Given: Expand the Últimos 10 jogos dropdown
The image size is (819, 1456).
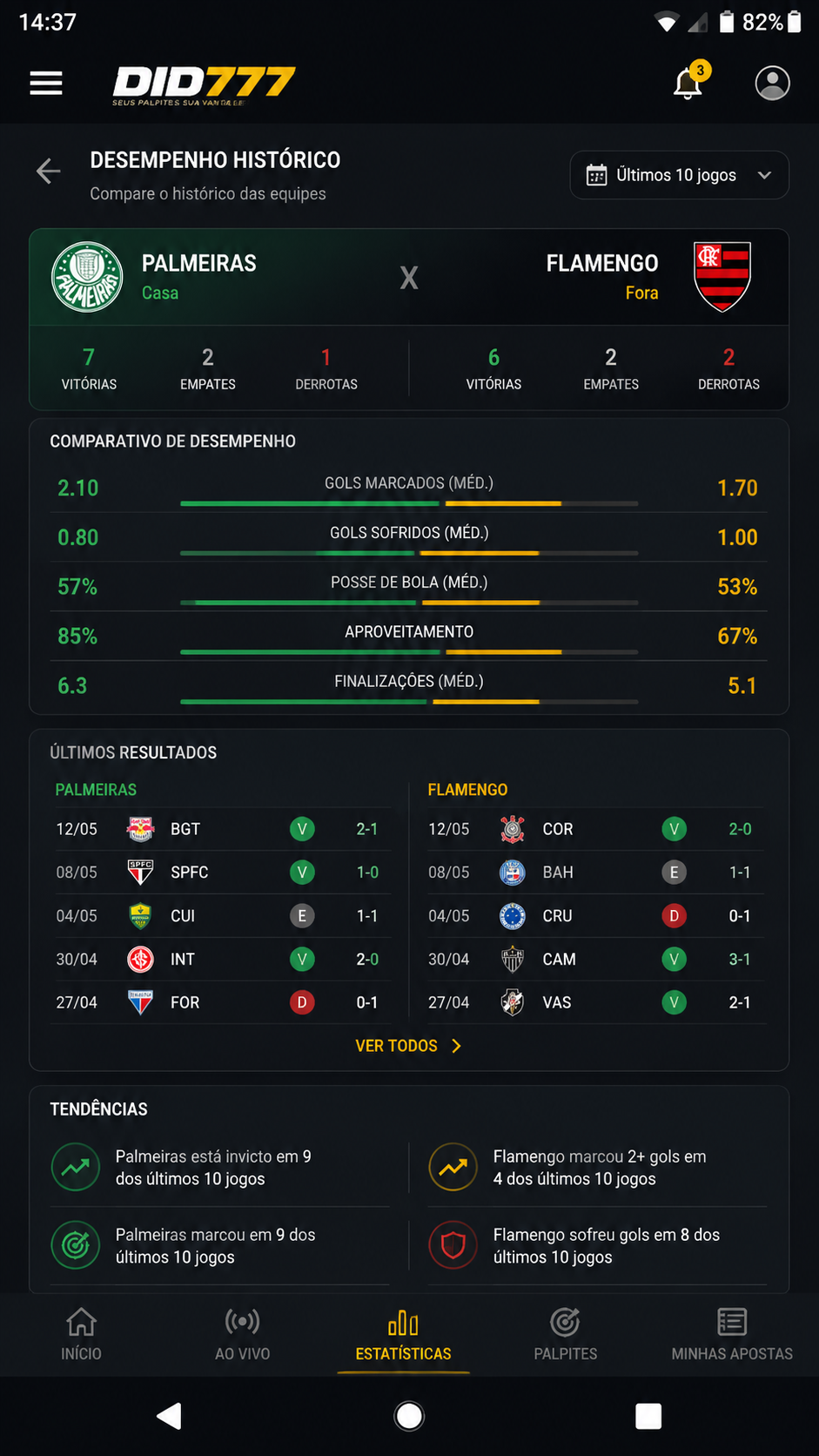Looking at the screenshot, I should pos(680,175).
